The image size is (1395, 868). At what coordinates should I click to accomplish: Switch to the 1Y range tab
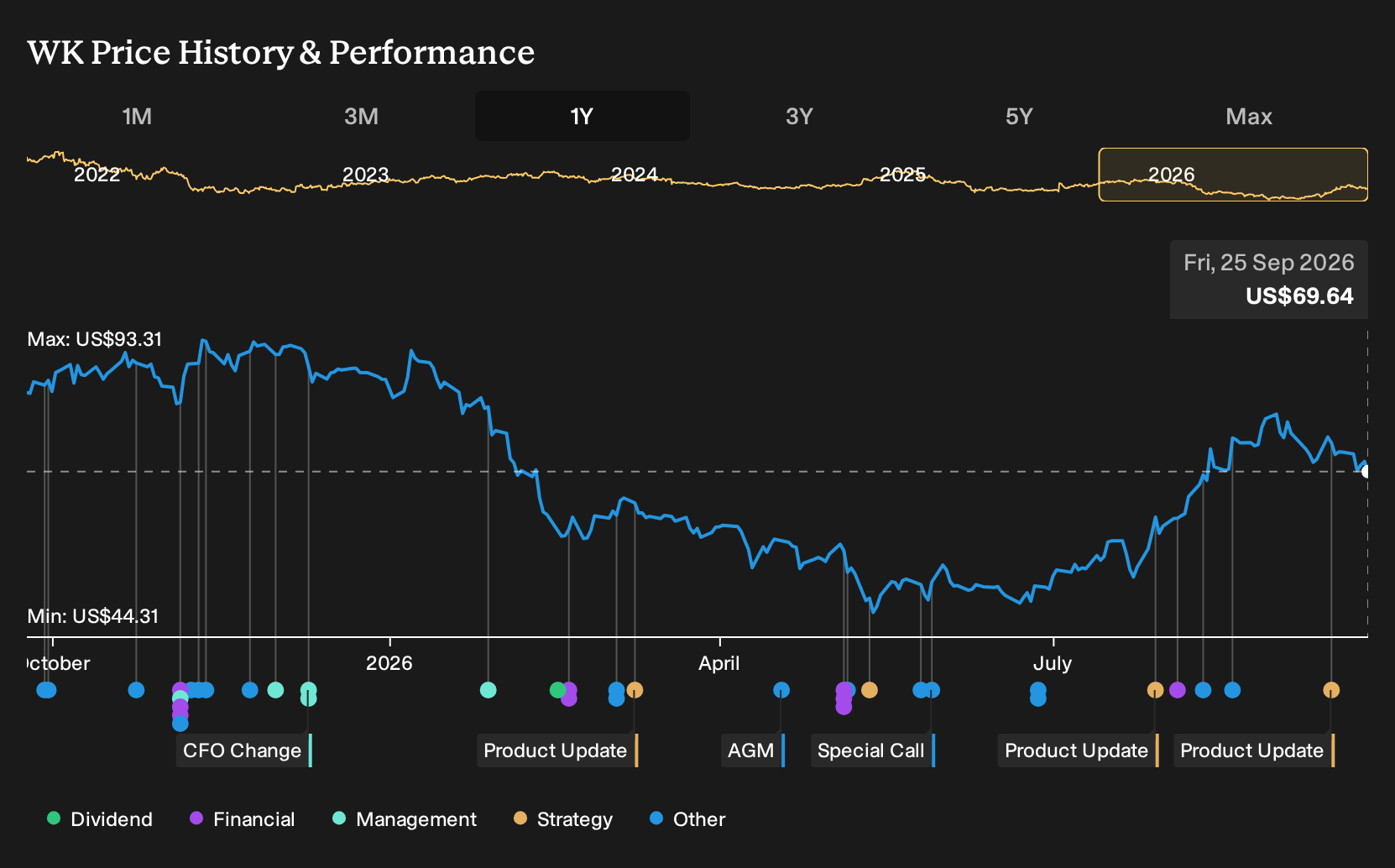pos(583,116)
